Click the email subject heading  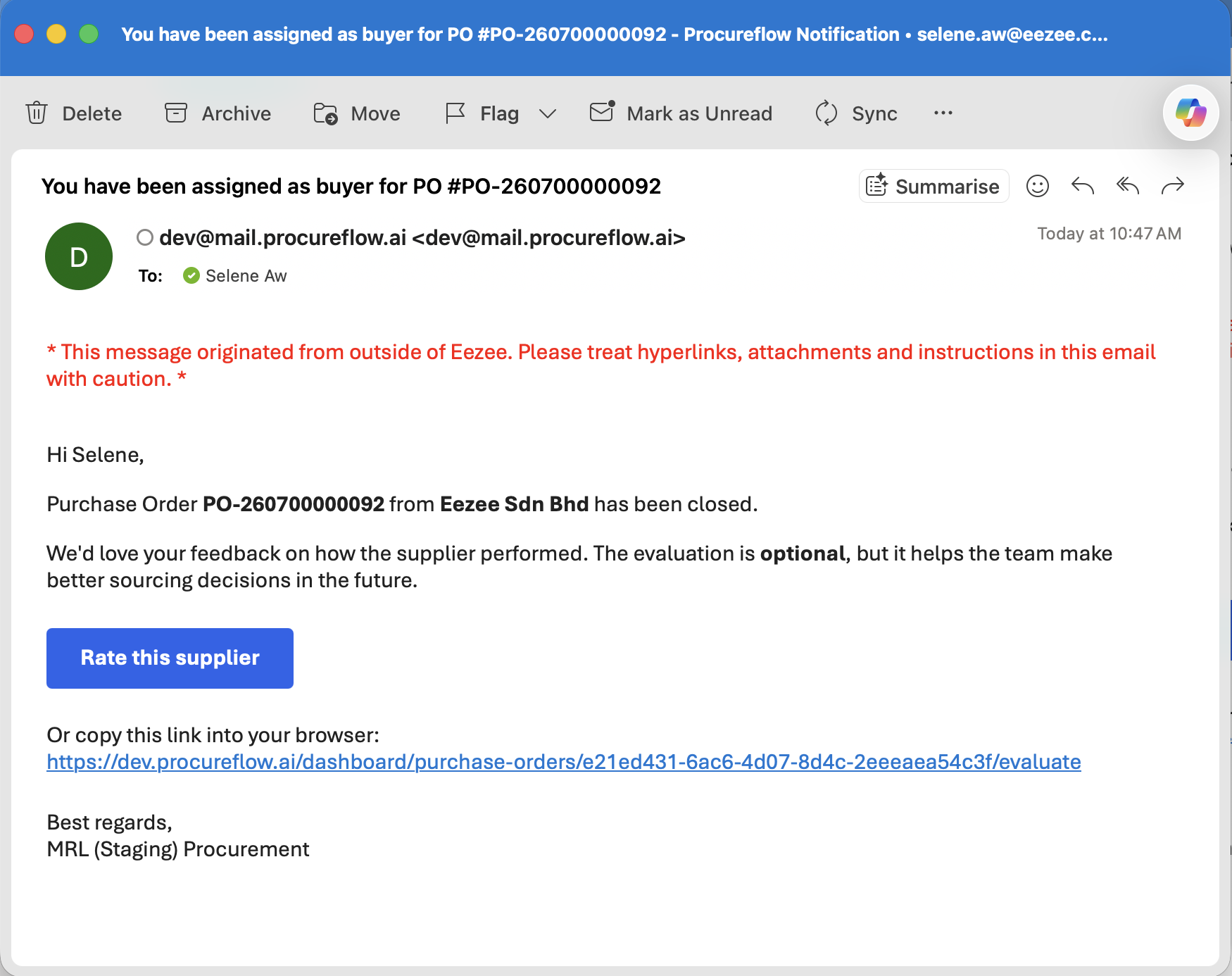[351, 186]
